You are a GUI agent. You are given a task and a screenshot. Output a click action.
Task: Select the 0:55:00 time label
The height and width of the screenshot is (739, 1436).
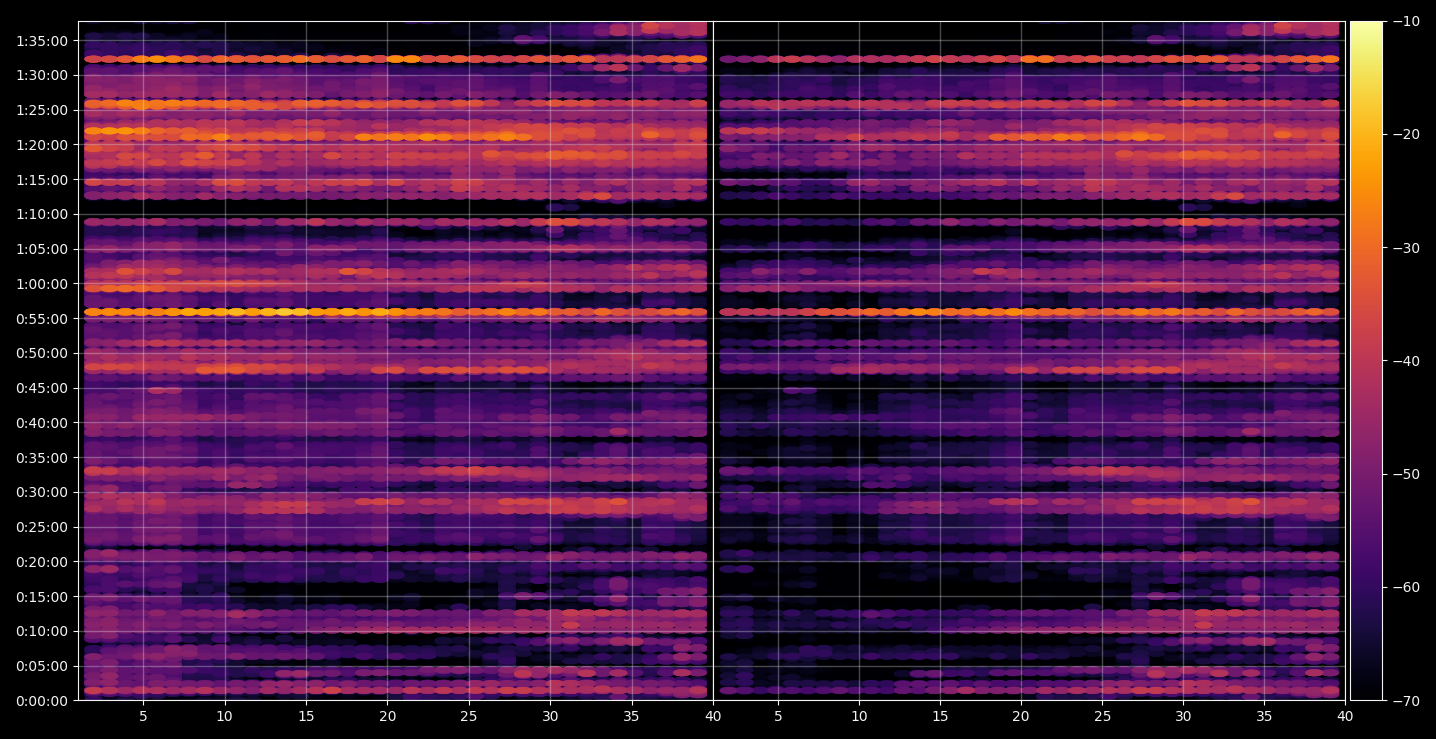click(42, 319)
